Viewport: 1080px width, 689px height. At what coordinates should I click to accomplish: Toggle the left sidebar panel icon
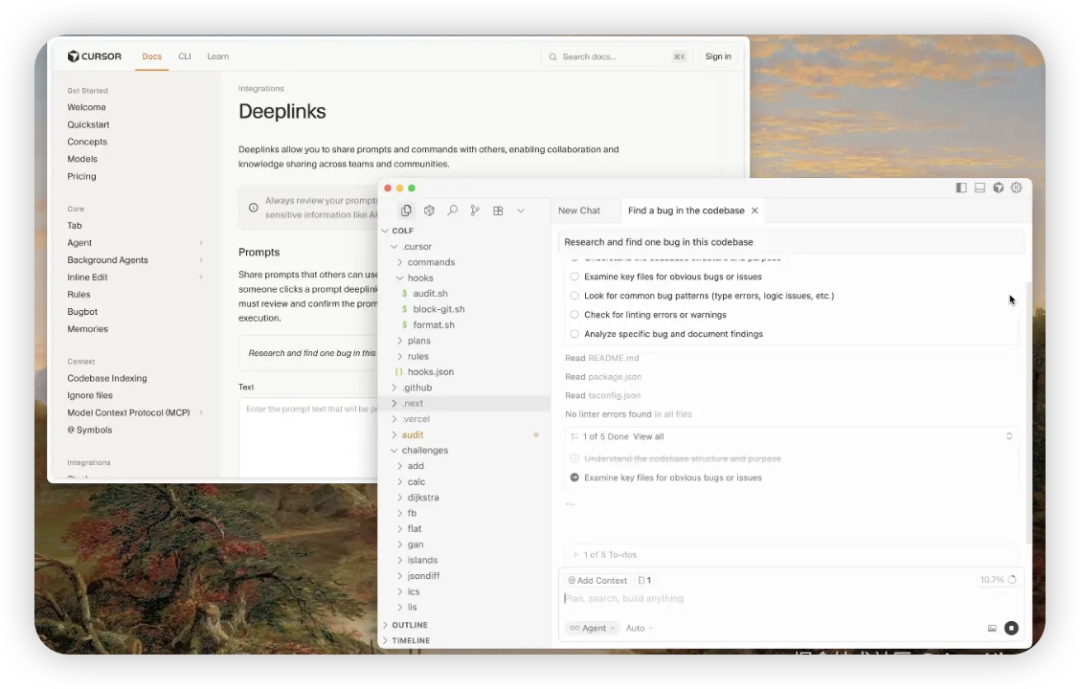pos(962,187)
